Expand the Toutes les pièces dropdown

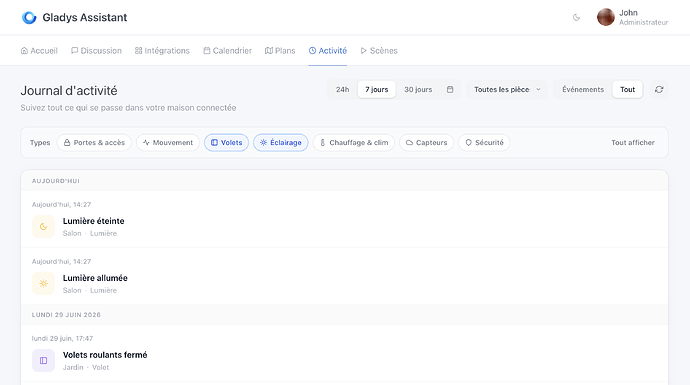(x=507, y=89)
